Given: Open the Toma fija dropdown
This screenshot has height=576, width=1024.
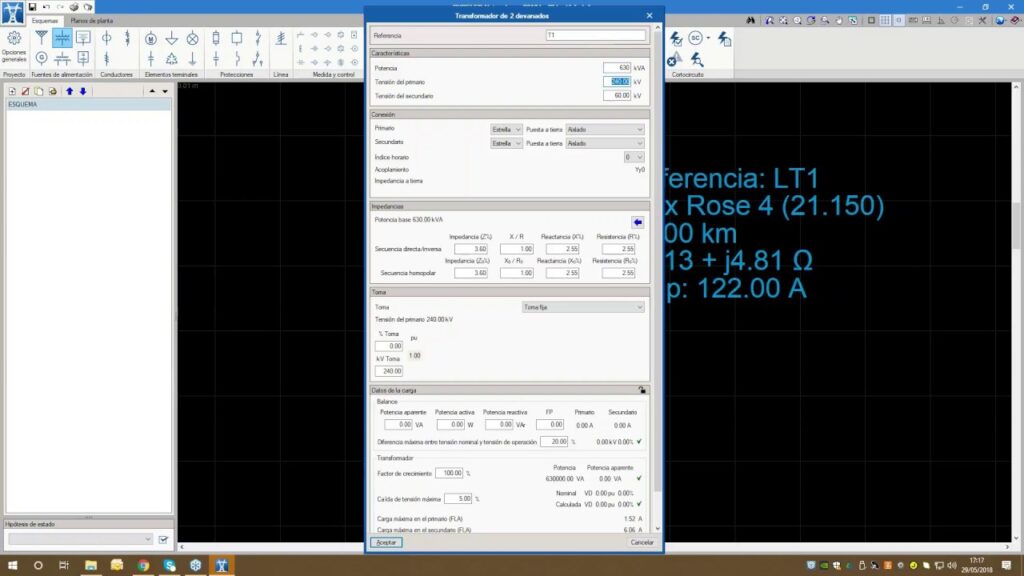Looking at the screenshot, I should [x=583, y=307].
